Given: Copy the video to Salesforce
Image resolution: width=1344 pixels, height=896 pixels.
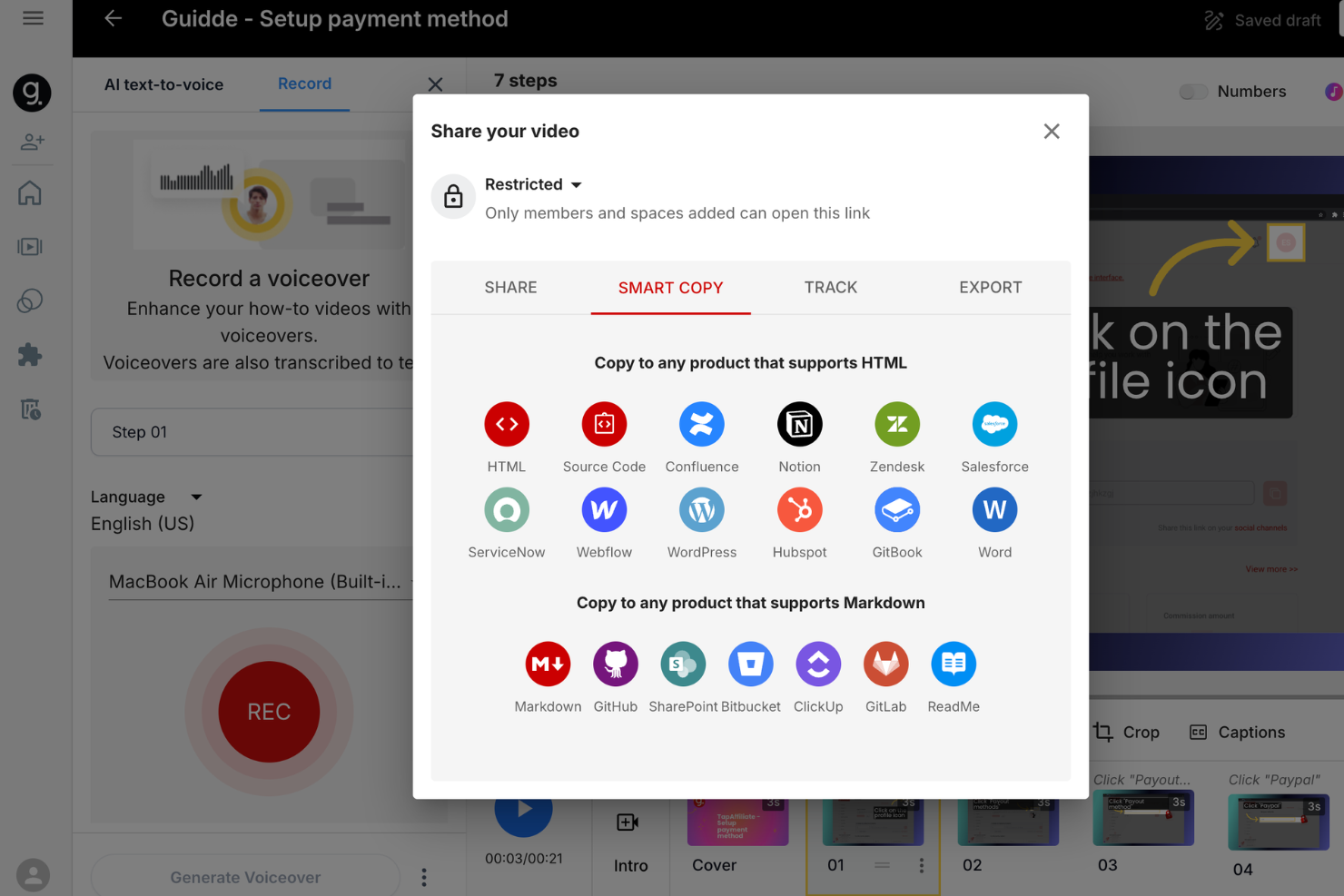Looking at the screenshot, I should click(994, 424).
